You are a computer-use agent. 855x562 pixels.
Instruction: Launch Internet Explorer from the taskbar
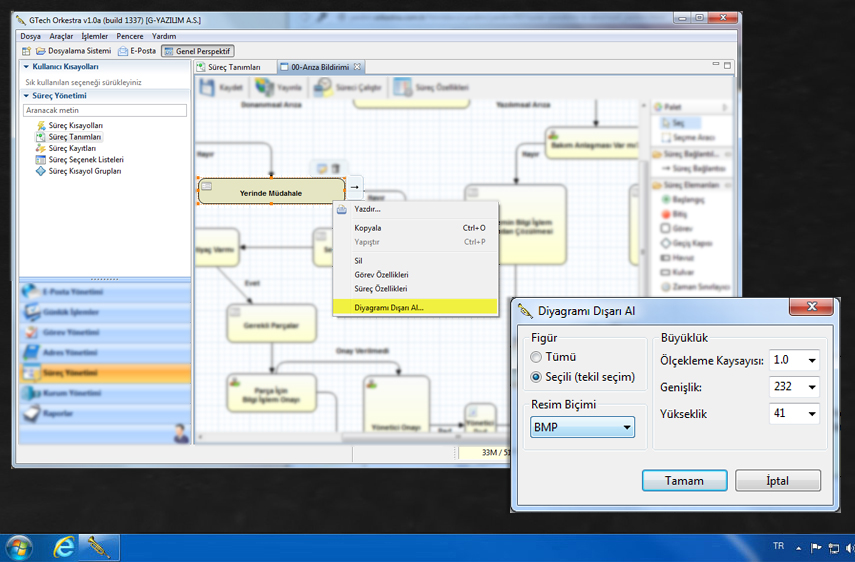65,547
